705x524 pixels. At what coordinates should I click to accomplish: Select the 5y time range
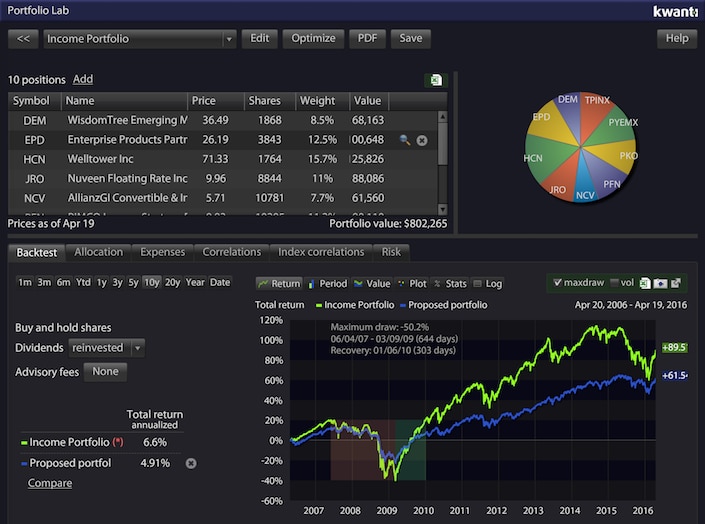tap(134, 282)
